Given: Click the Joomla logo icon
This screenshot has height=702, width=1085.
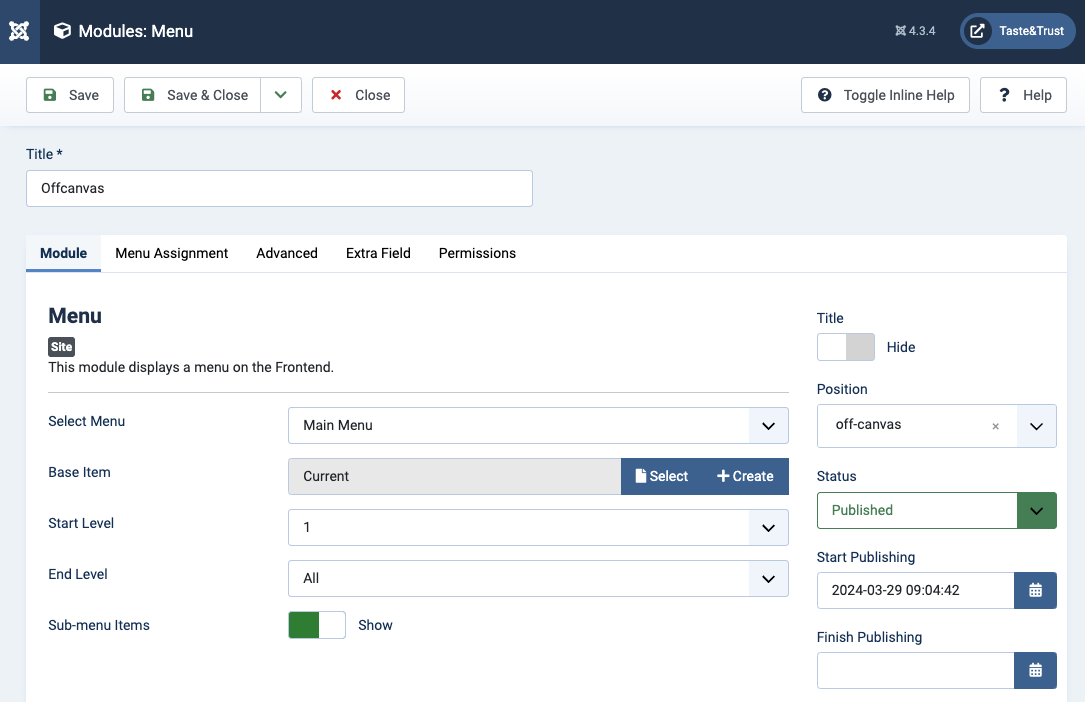Looking at the screenshot, I should [x=19, y=31].
